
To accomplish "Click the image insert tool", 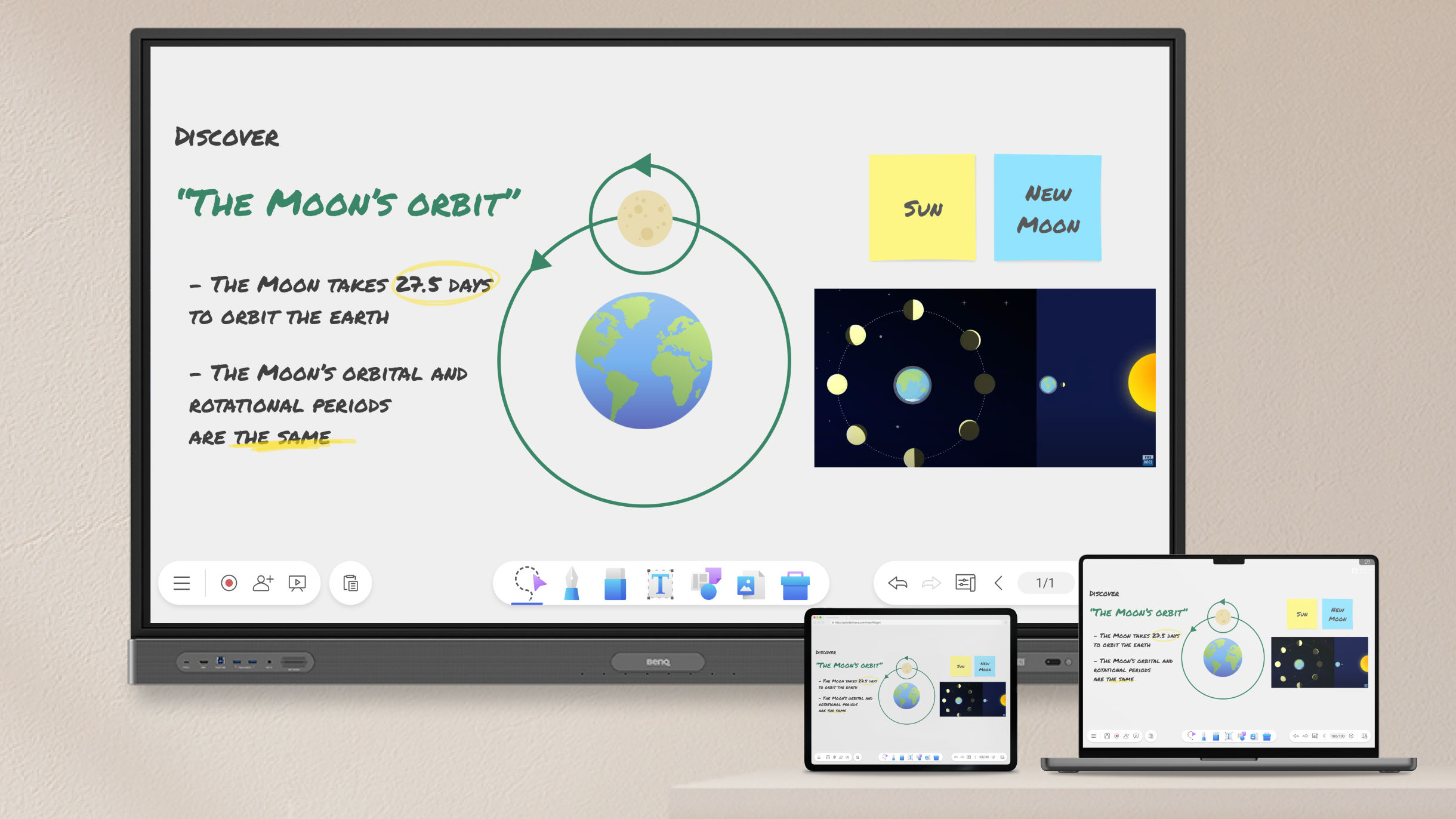I will click(x=750, y=582).
